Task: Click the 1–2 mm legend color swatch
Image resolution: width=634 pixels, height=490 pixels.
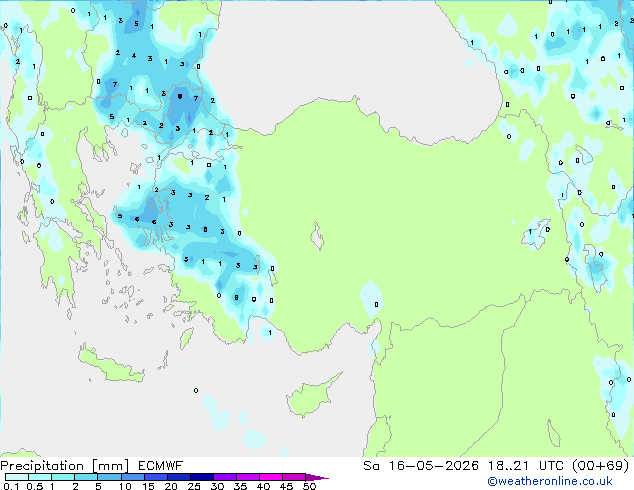Action: click(63, 477)
